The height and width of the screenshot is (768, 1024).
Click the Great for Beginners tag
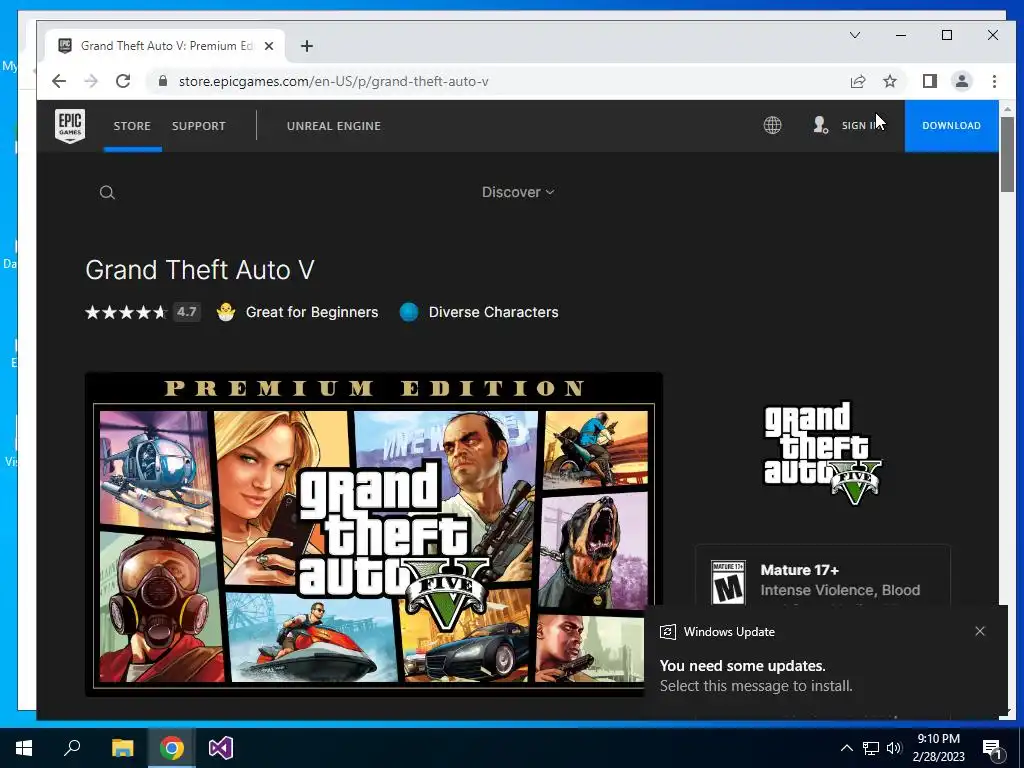click(312, 312)
